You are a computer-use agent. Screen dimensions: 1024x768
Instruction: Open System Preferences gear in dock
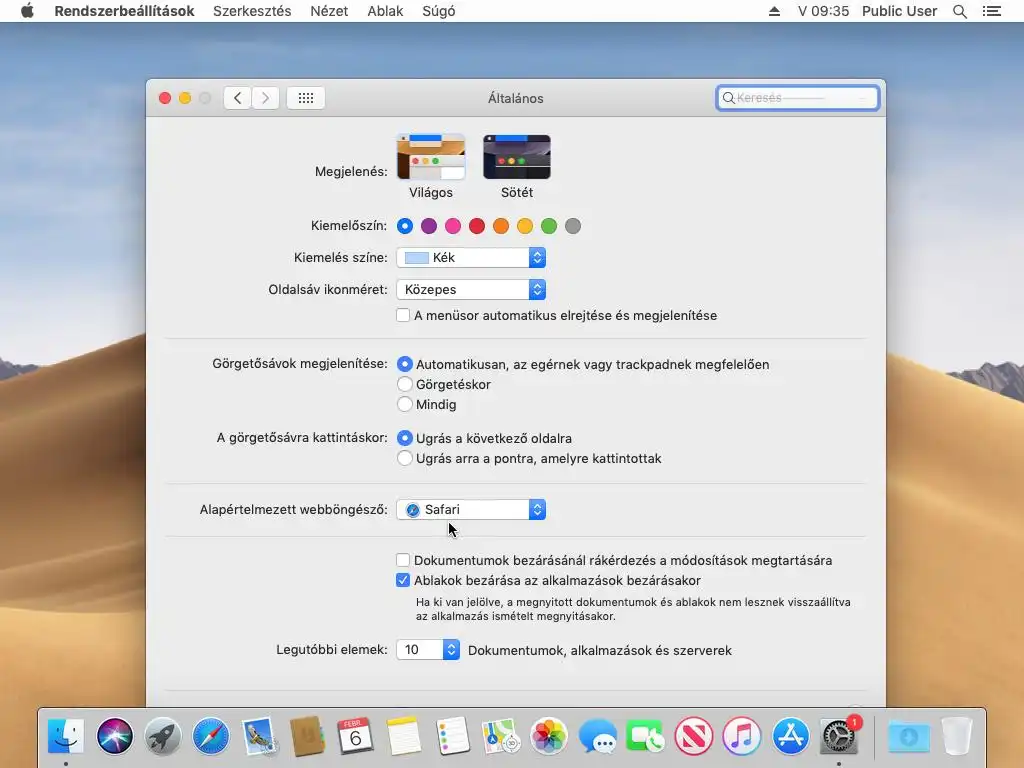tap(839, 736)
